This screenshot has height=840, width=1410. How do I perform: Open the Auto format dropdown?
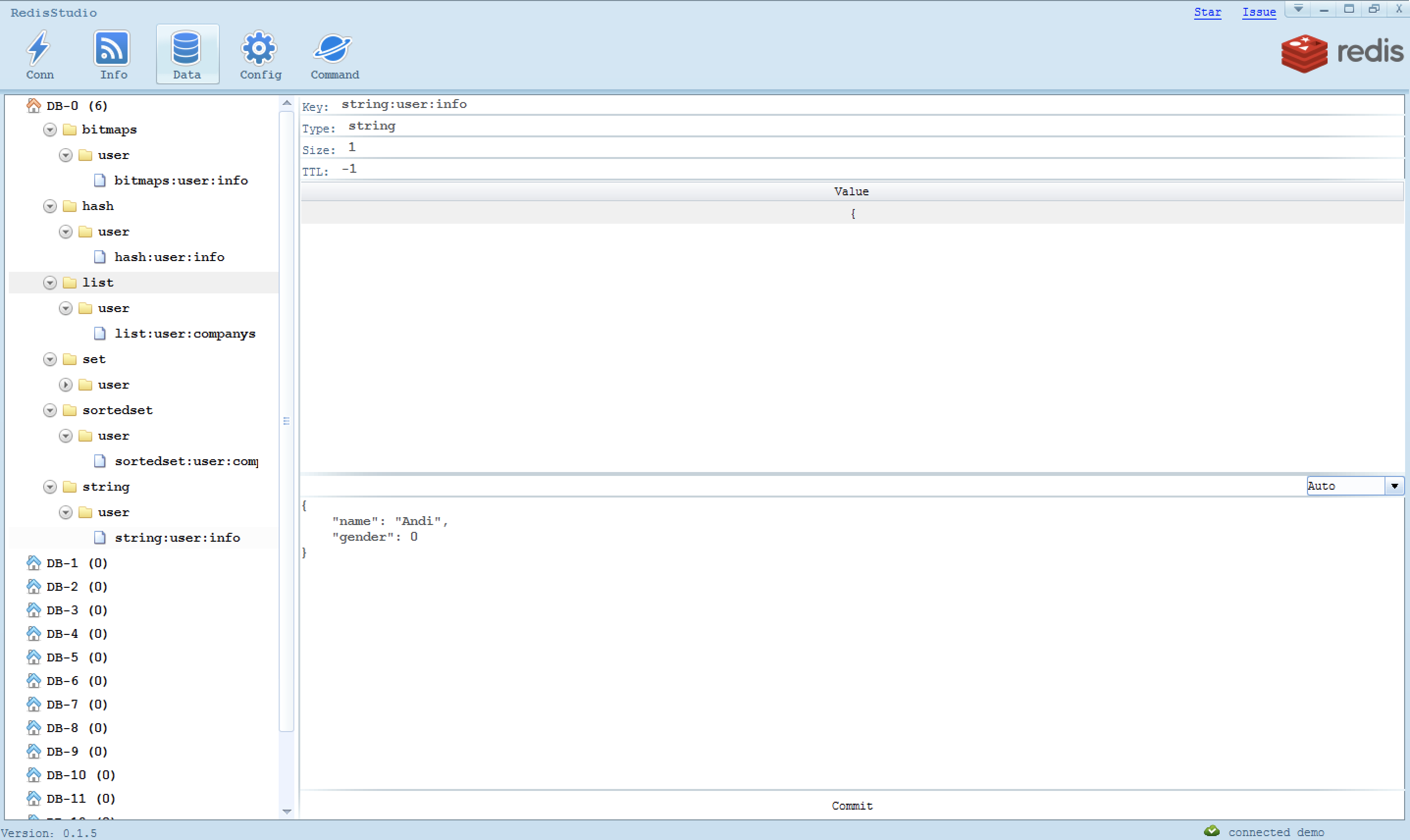(1394, 486)
